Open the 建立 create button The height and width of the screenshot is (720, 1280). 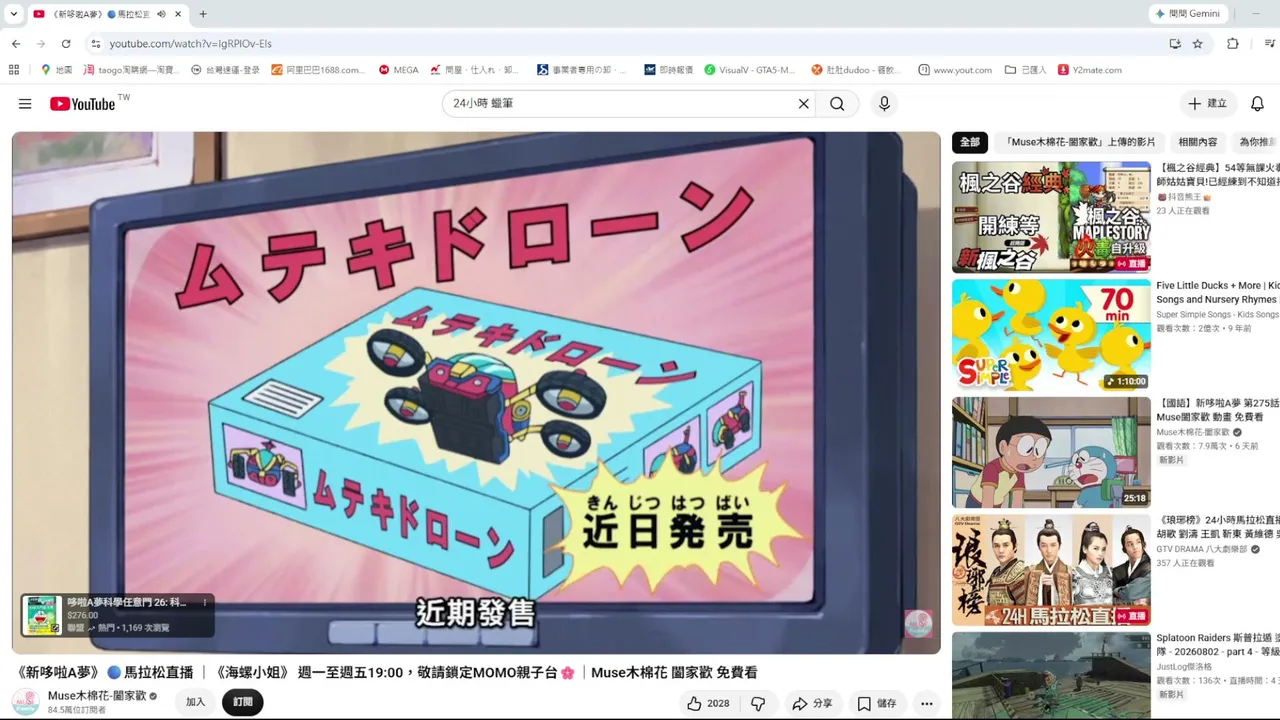pos(1207,104)
